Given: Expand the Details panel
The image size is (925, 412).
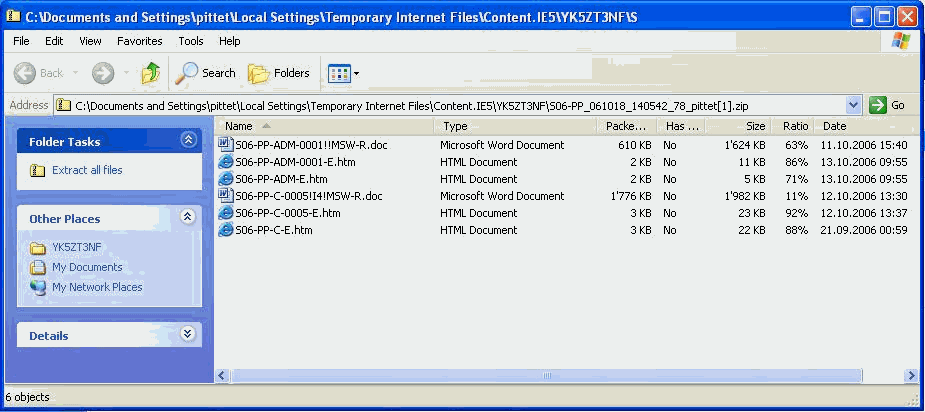Looking at the screenshot, I should pyautogui.click(x=188, y=334).
